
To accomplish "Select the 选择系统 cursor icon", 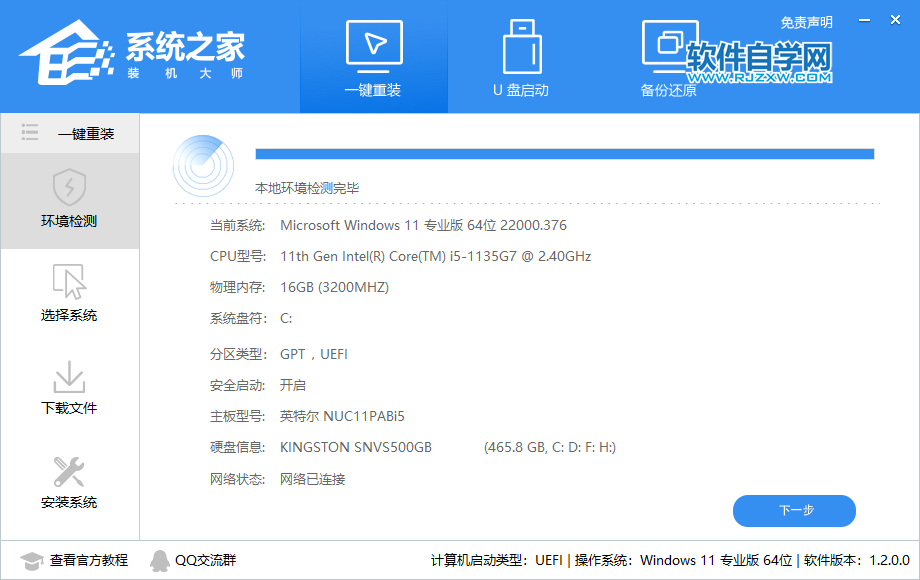I will point(69,281).
